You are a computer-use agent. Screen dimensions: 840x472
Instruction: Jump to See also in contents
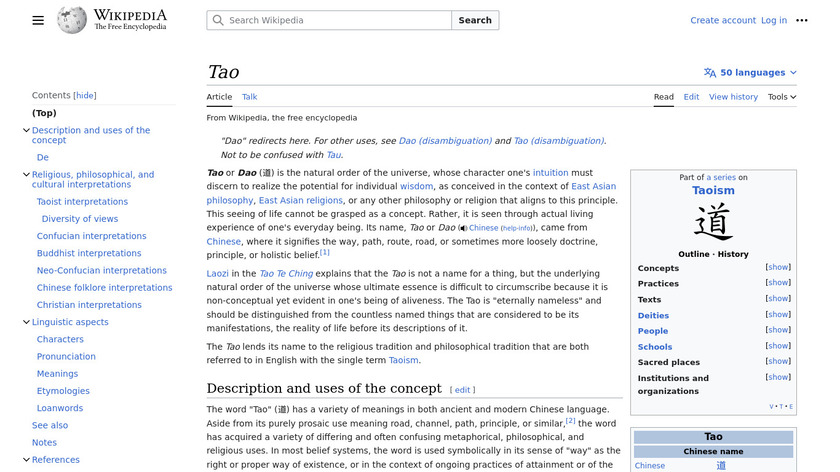(50, 425)
